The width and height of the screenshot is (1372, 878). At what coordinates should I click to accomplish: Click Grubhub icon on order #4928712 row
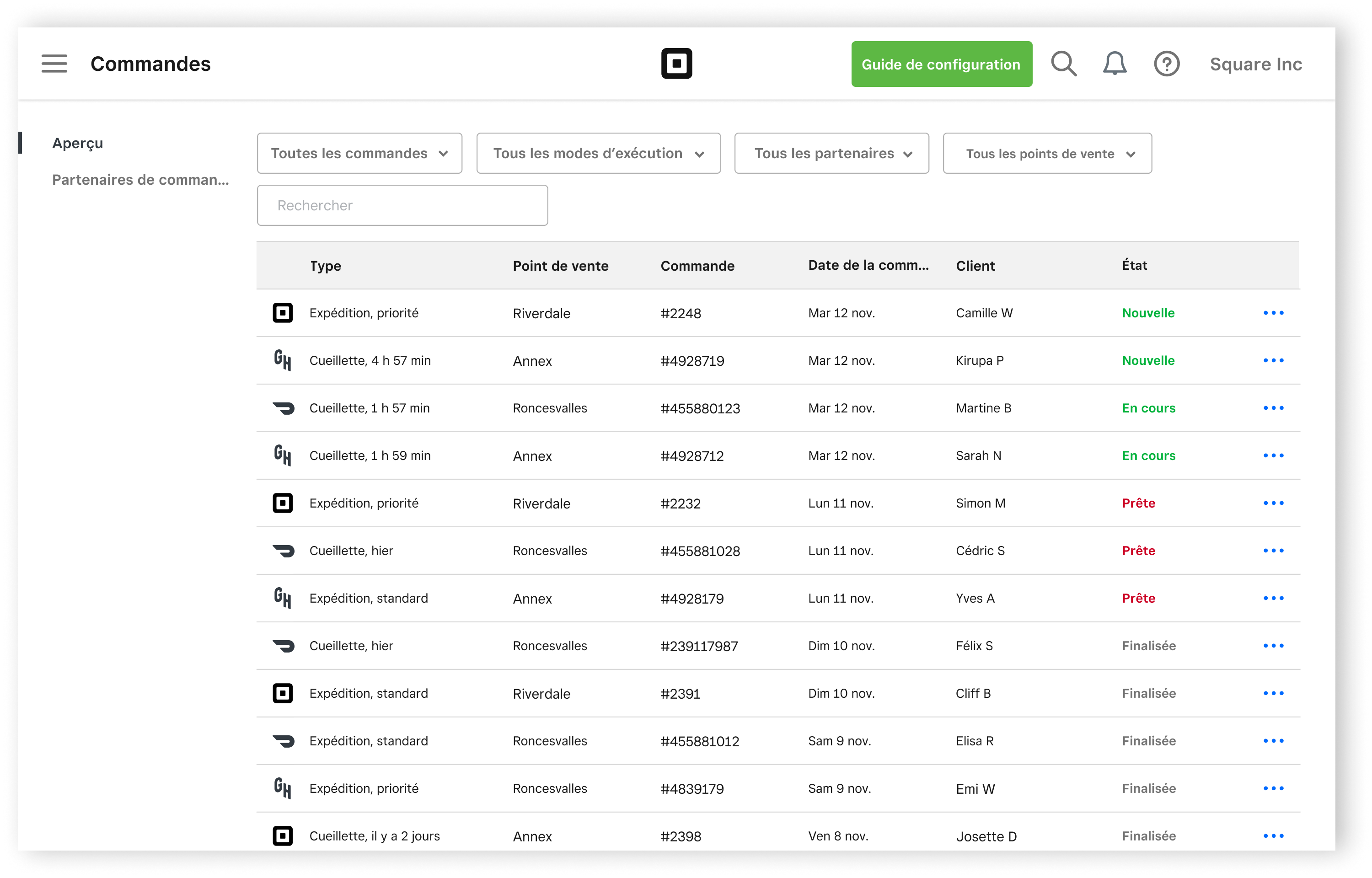click(283, 455)
